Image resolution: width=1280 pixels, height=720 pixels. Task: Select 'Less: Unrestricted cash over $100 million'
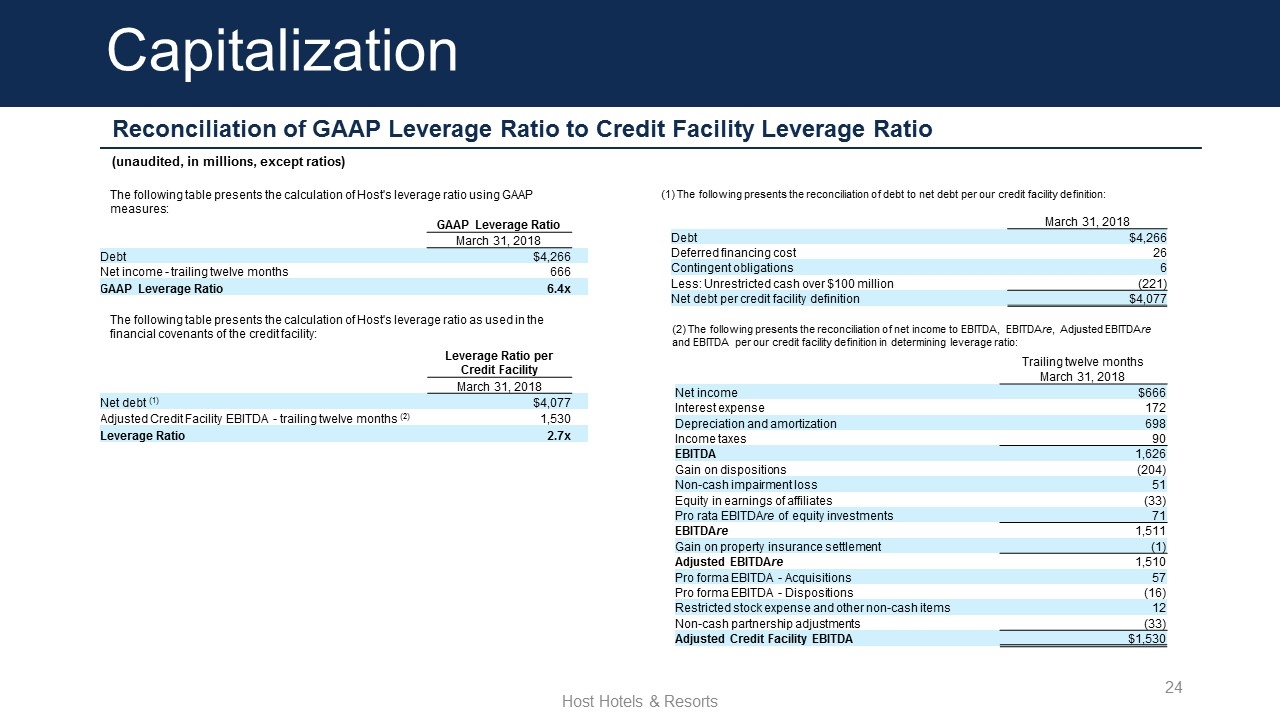click(782, 283)
